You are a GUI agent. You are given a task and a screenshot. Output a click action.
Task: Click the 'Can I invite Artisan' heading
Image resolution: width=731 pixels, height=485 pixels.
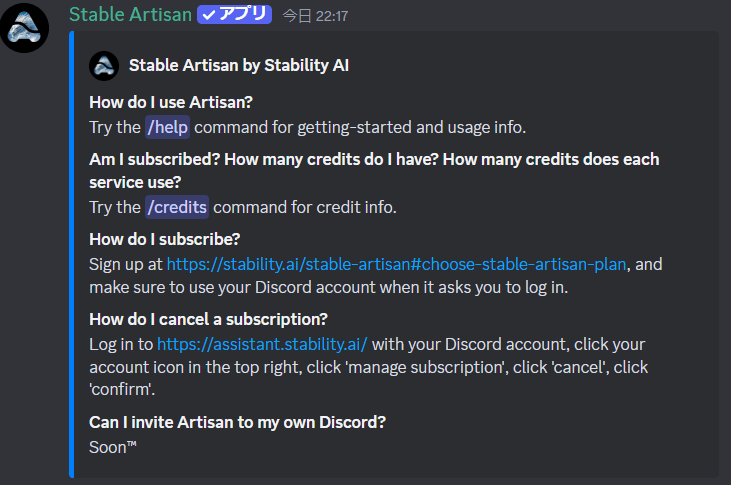click(237, 423)
